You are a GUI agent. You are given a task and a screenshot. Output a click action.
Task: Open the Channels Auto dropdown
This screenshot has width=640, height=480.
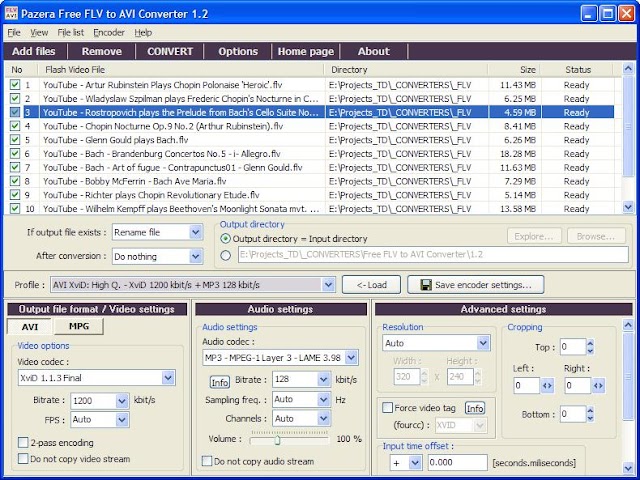tap(324, 418)
